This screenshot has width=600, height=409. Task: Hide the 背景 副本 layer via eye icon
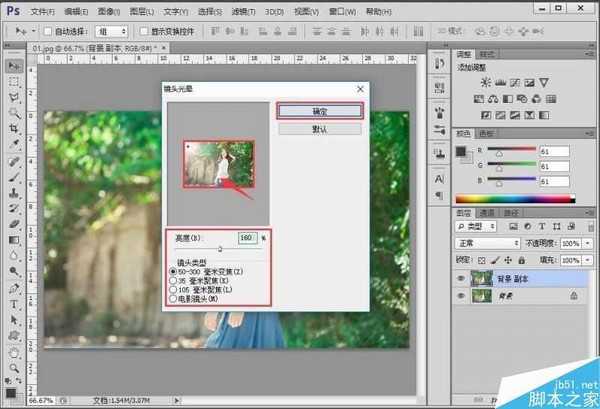pos(459,281)
